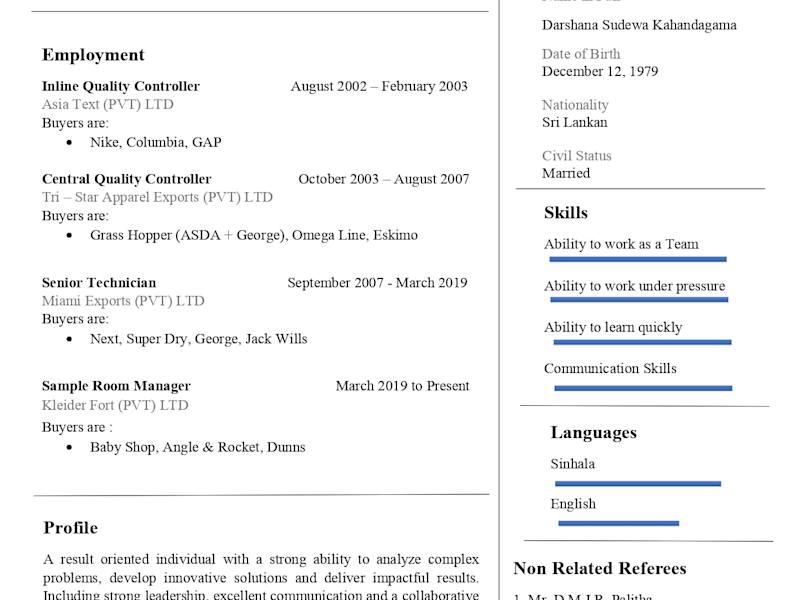The height and width of the screenshot is (600, 800).
Task: Click the Ability to learn quickly skill bar
Action: point(642,342)
